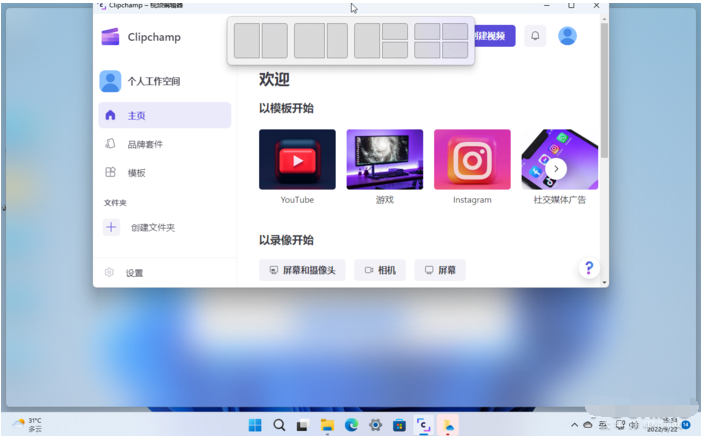
Task: Start 屏幕和摄像头 recording
Action: (x=302, y=270)
